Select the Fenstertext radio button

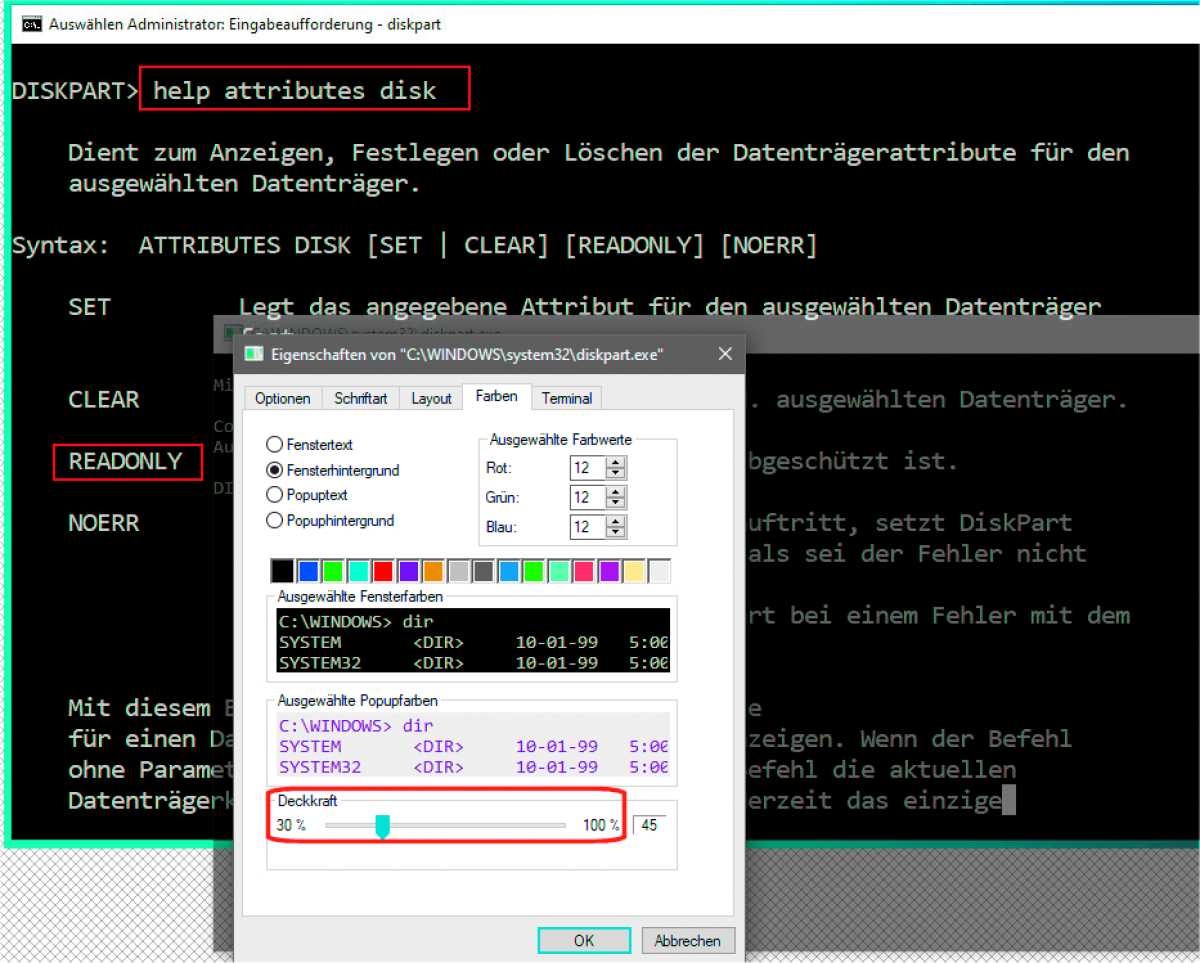(x=274, y=444)
